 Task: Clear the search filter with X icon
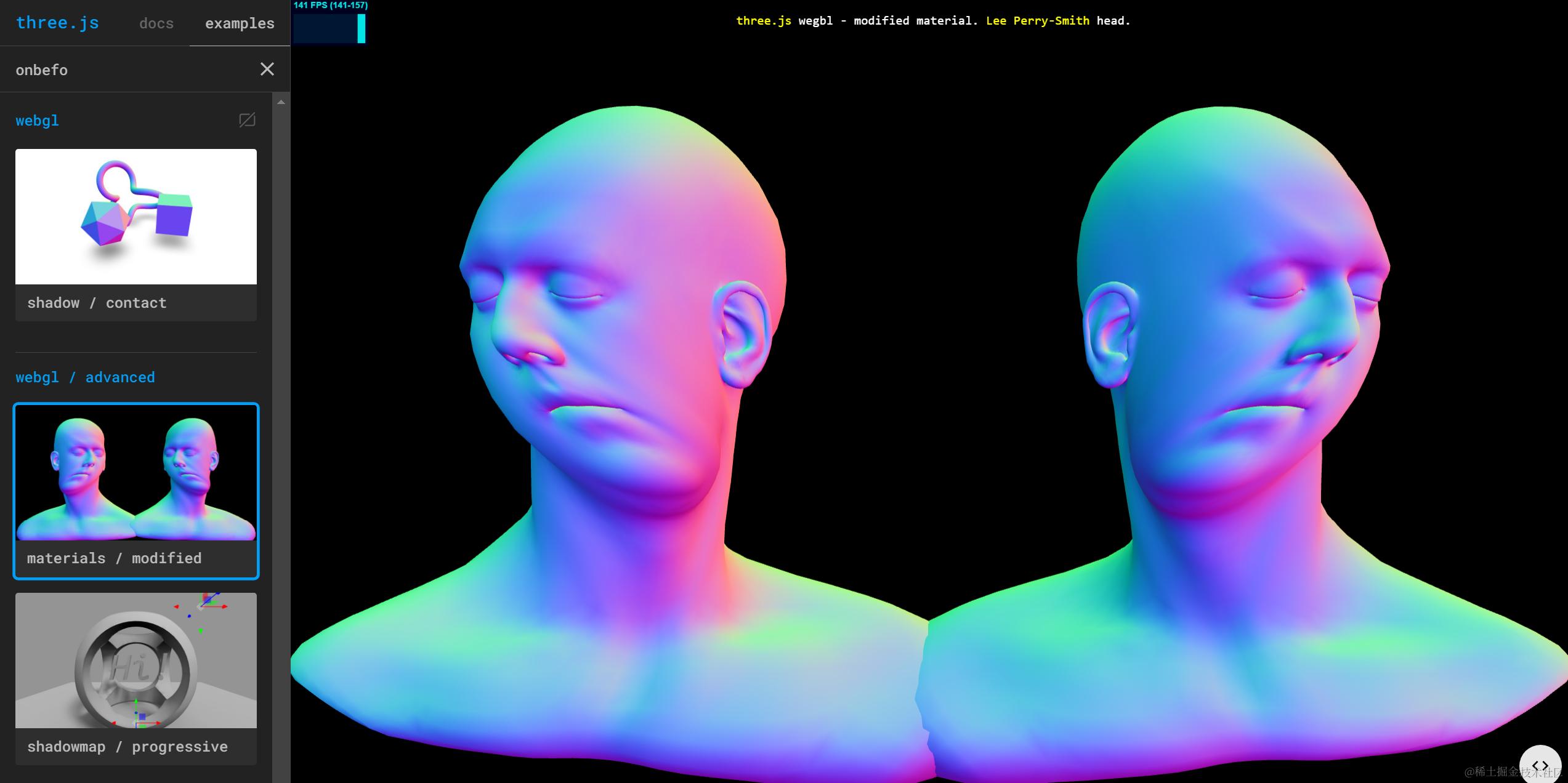tap(267, 69)
